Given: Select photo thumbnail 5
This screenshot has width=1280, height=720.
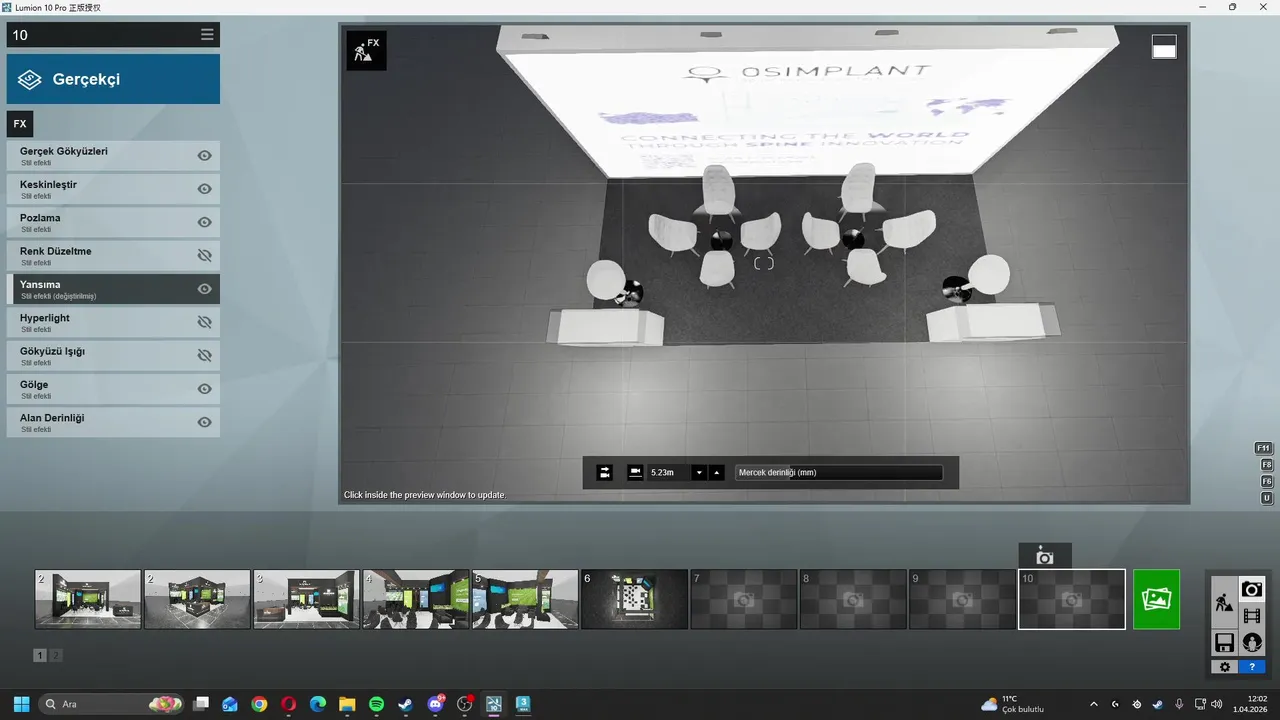Looking at the screenshot, I should [525, 599].
